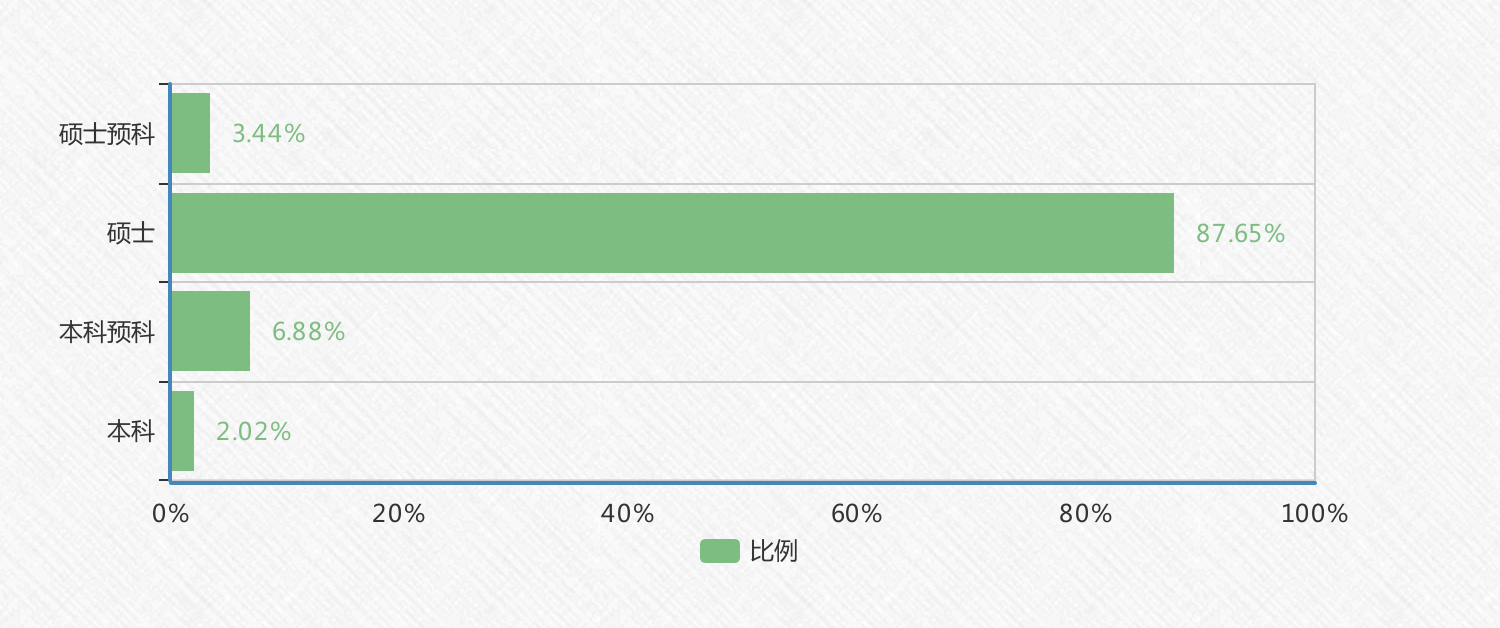Click the 本科预科 axis label
The image size is (1500, 628).
(107, 332)
